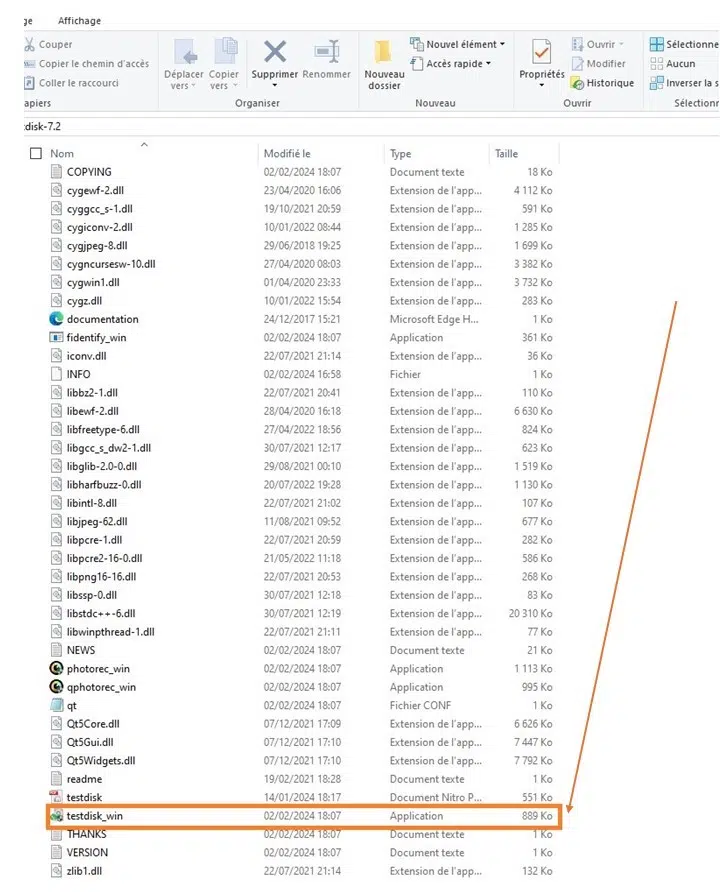
Task: Select the INFO file icon
Action: pyautogui.click(x=56, y=374)
